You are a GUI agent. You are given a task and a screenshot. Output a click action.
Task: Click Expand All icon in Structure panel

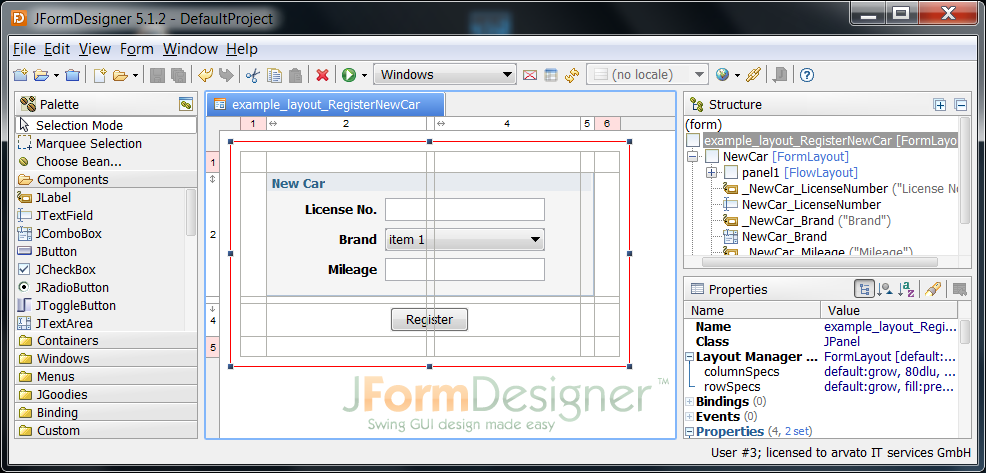click(x=940, y=105)
